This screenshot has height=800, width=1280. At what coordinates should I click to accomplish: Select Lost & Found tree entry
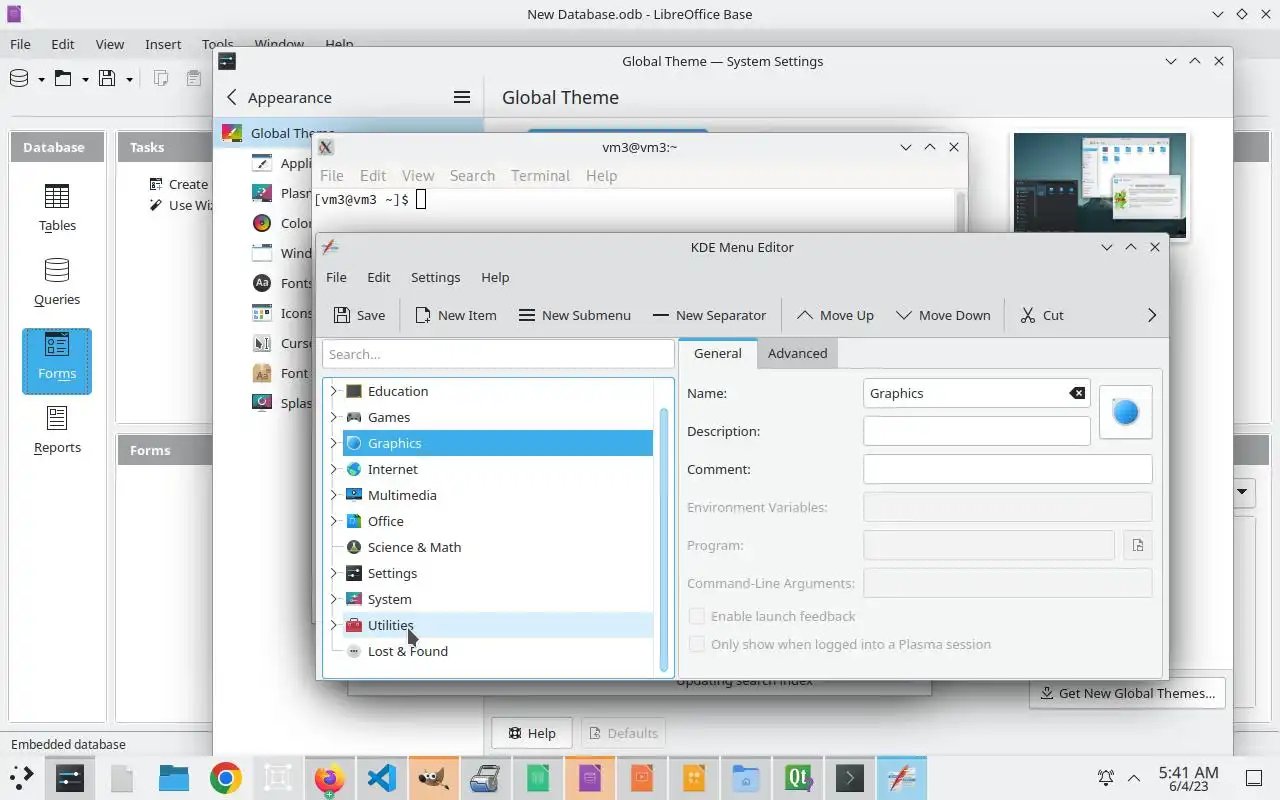coord(498,651)
